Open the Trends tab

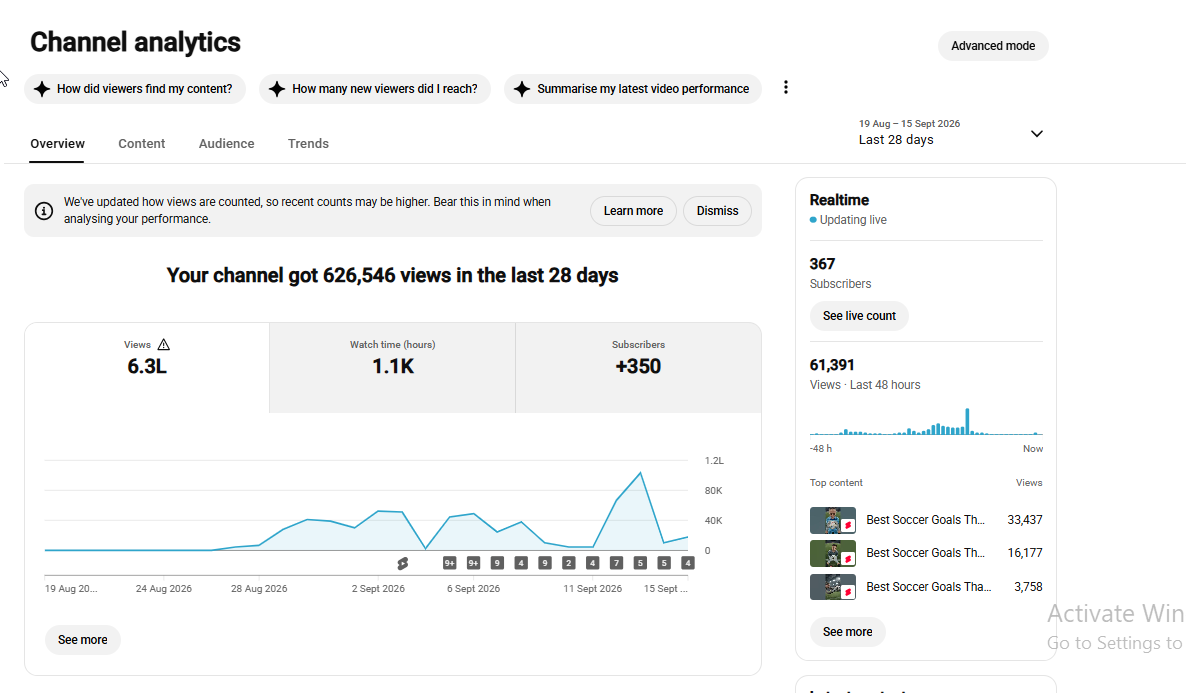pyautogui.click(x=308, y=144)
